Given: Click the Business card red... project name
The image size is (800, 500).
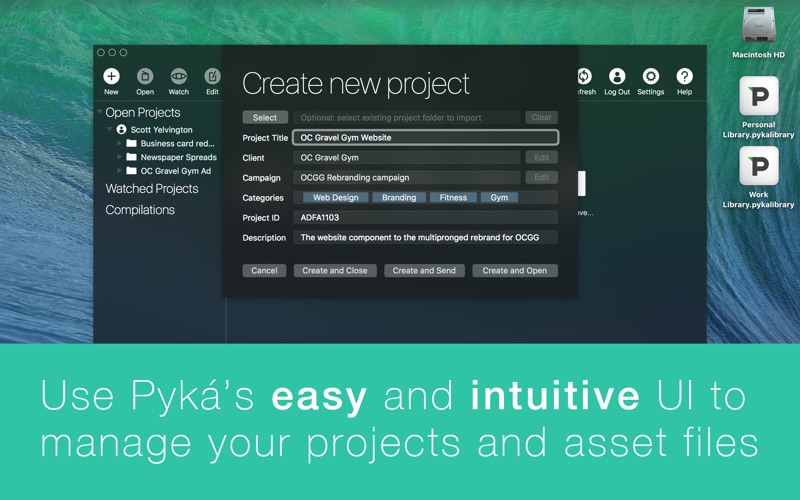Looking at the screenshot, I should pyautogui.click(x=178, y=143).
